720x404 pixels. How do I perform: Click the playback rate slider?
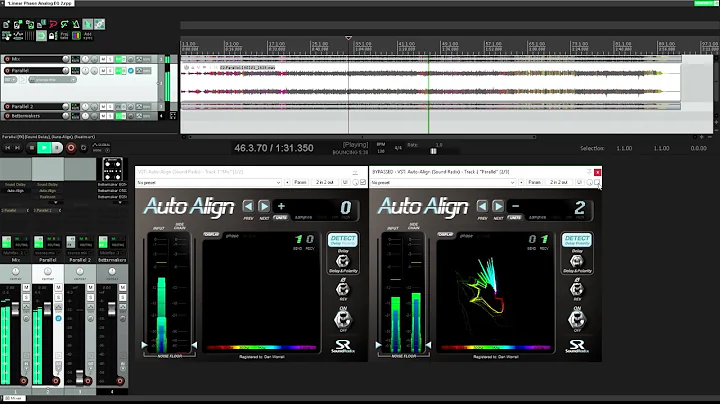[433, 151]
